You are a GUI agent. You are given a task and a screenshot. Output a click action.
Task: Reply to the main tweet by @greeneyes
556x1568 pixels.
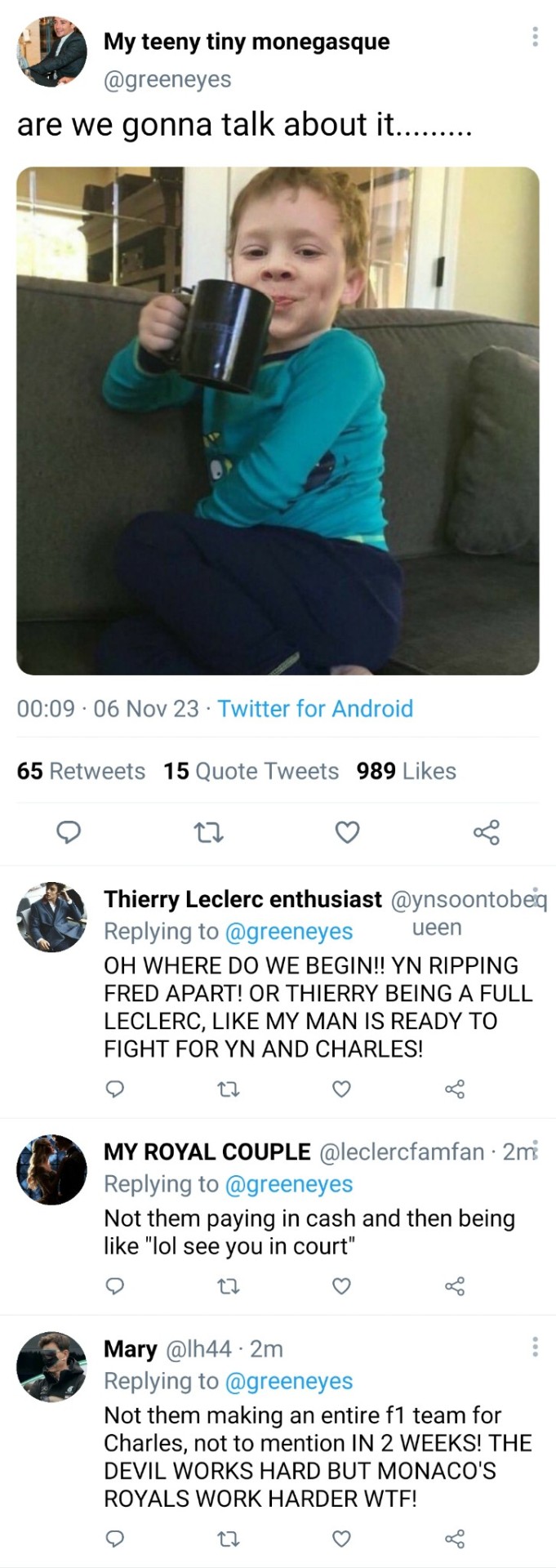point(69,832)
